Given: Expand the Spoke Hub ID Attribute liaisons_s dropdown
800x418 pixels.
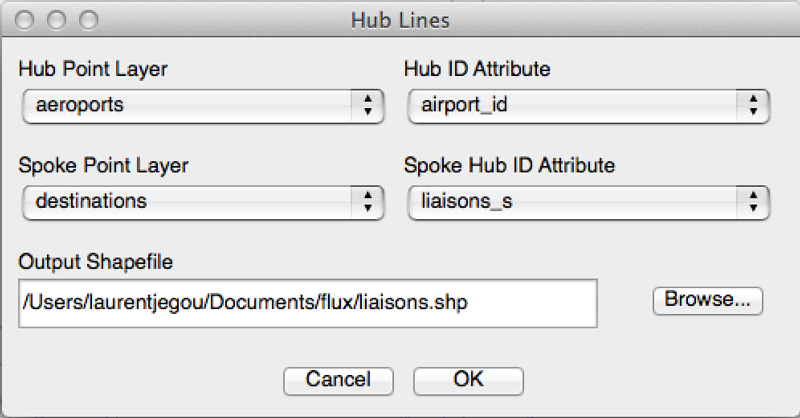Looking at the screenshot, I should point(575,201).
